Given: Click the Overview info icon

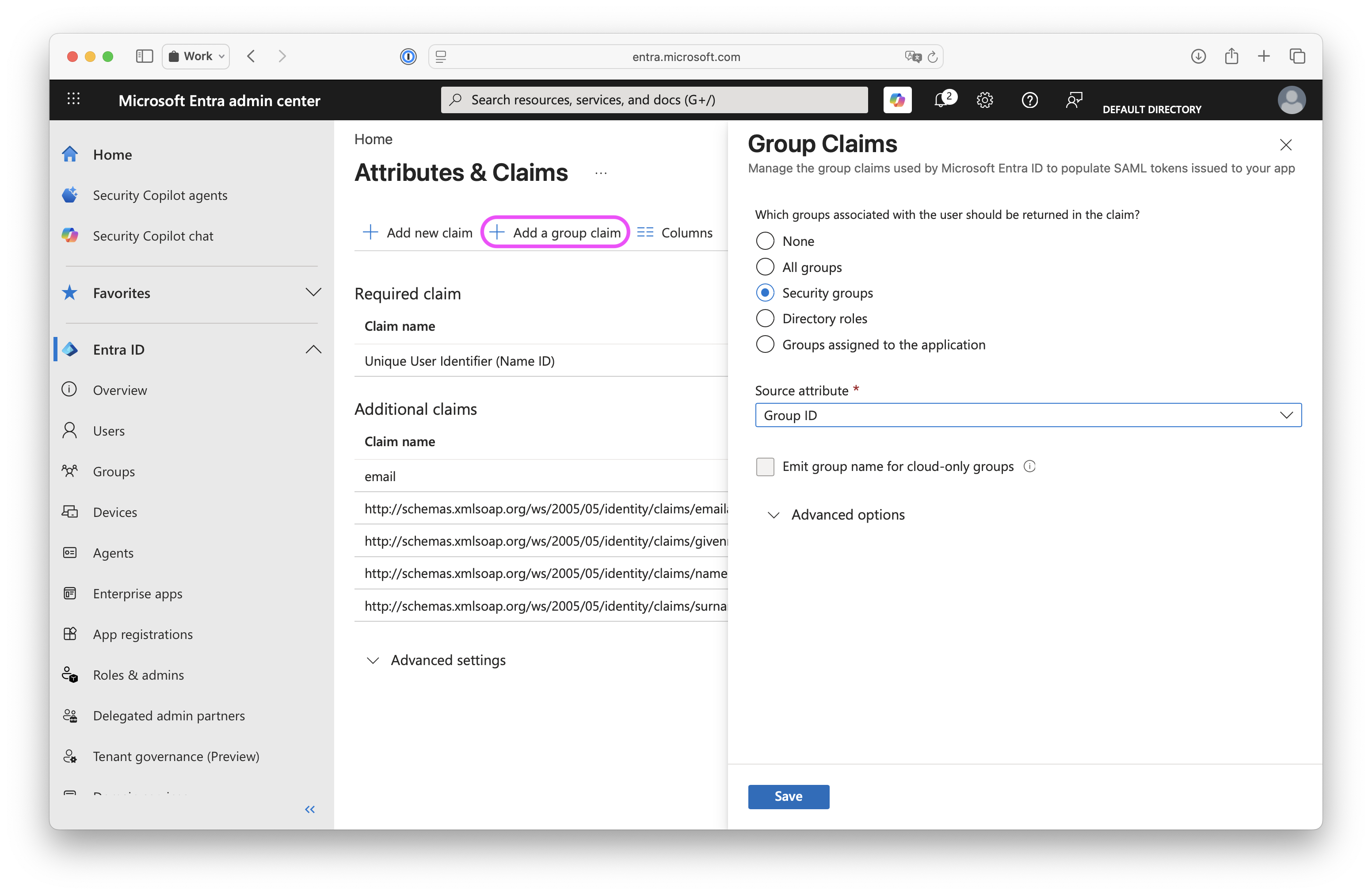Looking at the screenshot, I should click(70, 389).
